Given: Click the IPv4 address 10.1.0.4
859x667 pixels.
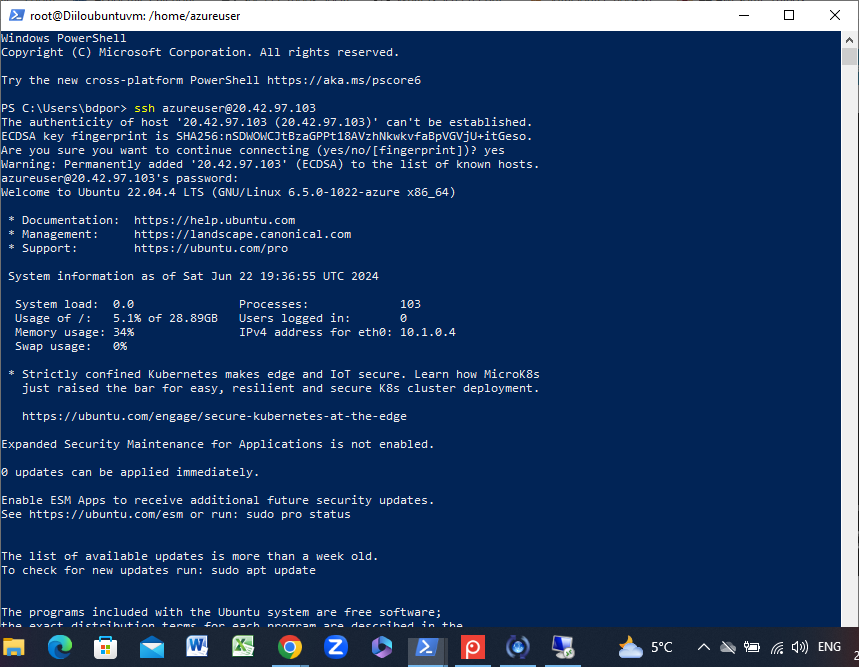Looking at the screenshot, I should (x=428, y=332).
